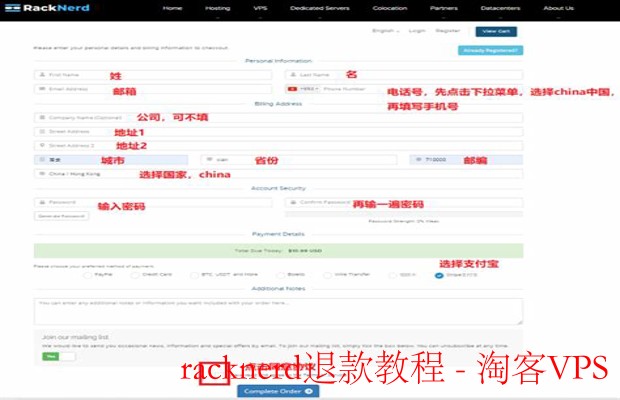Viewport: 620px width, 400px height.
Task: Select the PayPal payment radio button
Action: point(87,275)
